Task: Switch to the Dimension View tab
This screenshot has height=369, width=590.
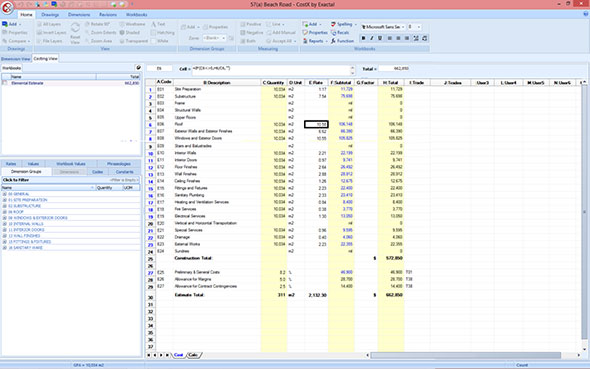Action: (15, 59)
